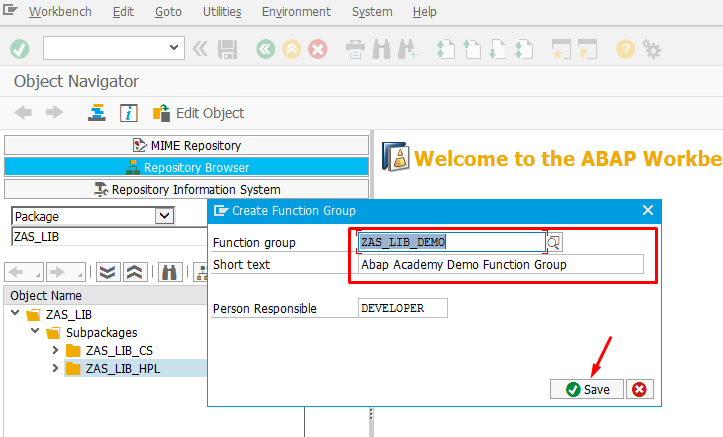Viewport: 723px width, 437px height.
Task: Click the Print toolbar icon
Action: pos(356,49)
